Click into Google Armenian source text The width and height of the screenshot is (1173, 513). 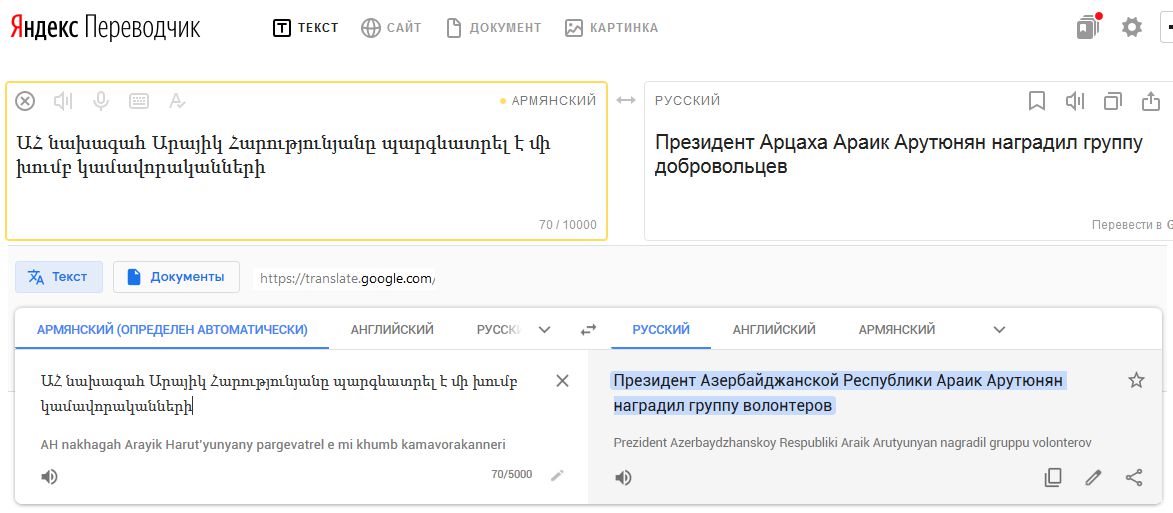[x=278, y=394]
